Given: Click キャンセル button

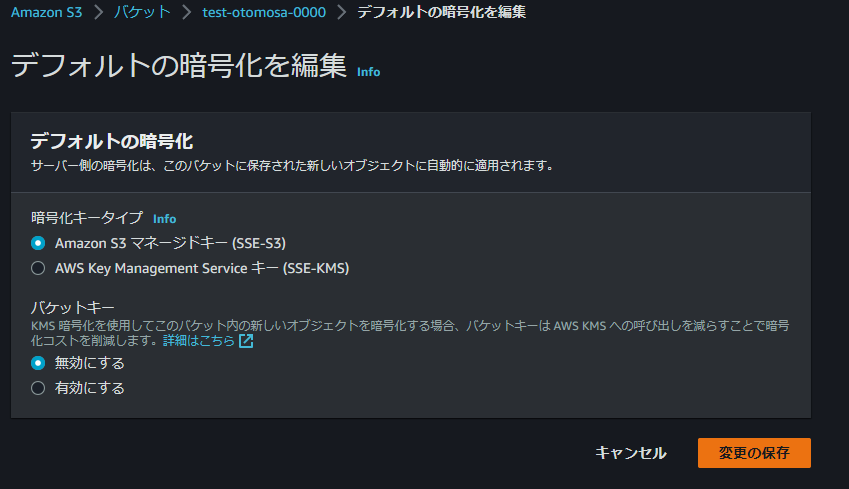Looking at the screenshot, I should (x=631, y=453).
